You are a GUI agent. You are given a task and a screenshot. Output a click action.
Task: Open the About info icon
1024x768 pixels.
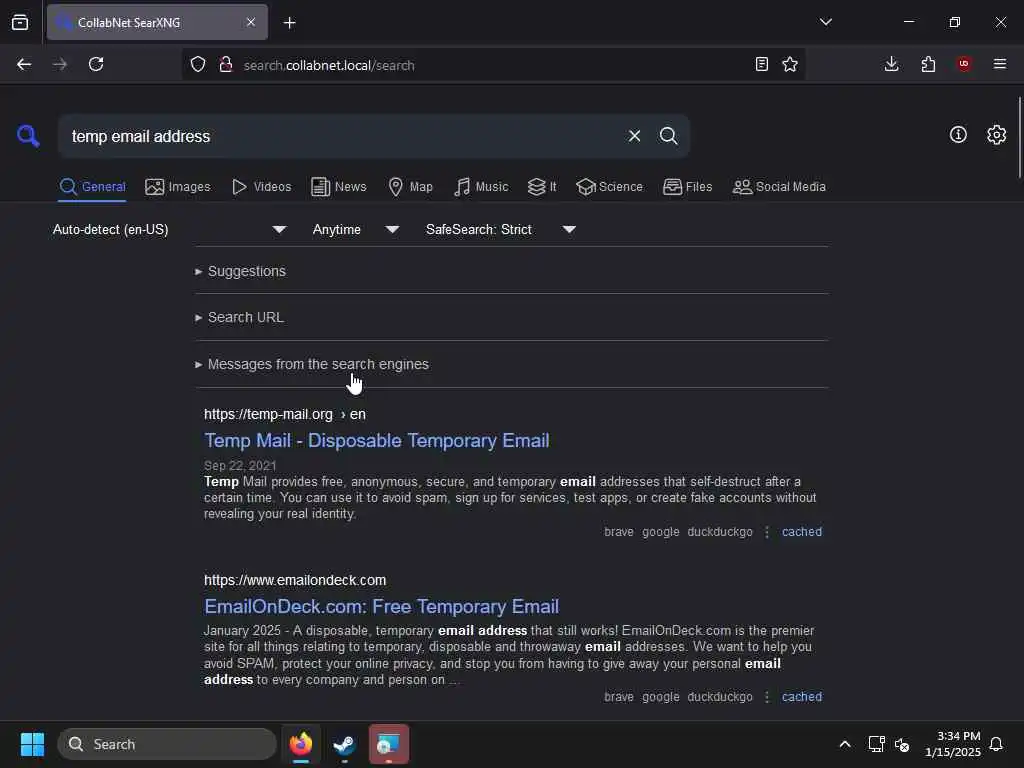[x=958, y=135]
